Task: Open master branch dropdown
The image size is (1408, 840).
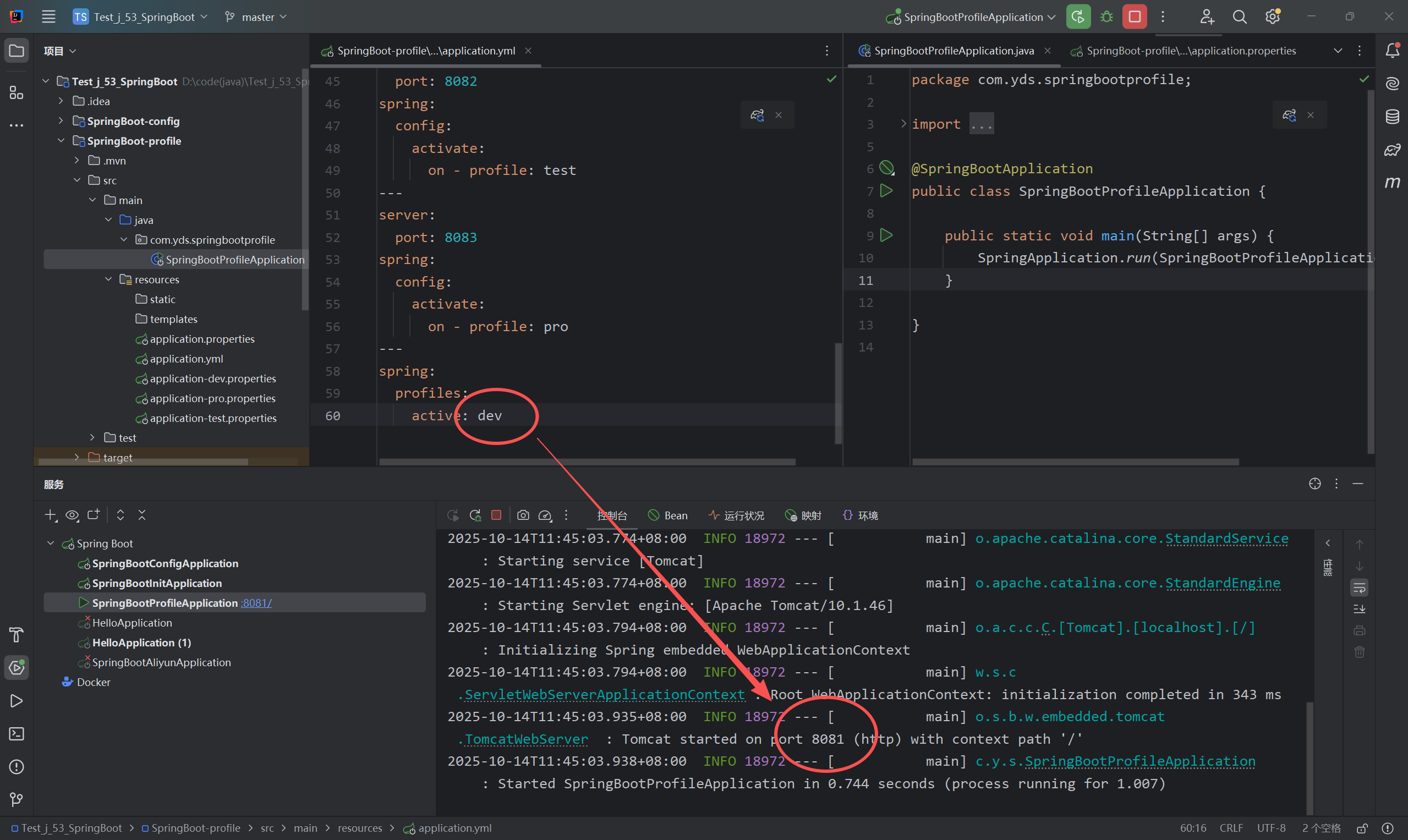Action: coord(256,17)
